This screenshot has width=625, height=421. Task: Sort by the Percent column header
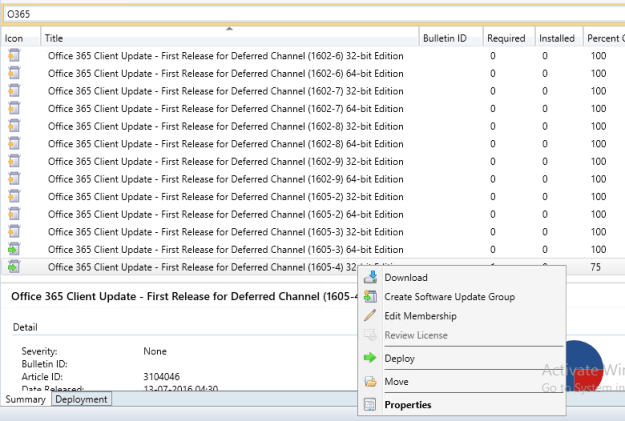tap(604, 38)
